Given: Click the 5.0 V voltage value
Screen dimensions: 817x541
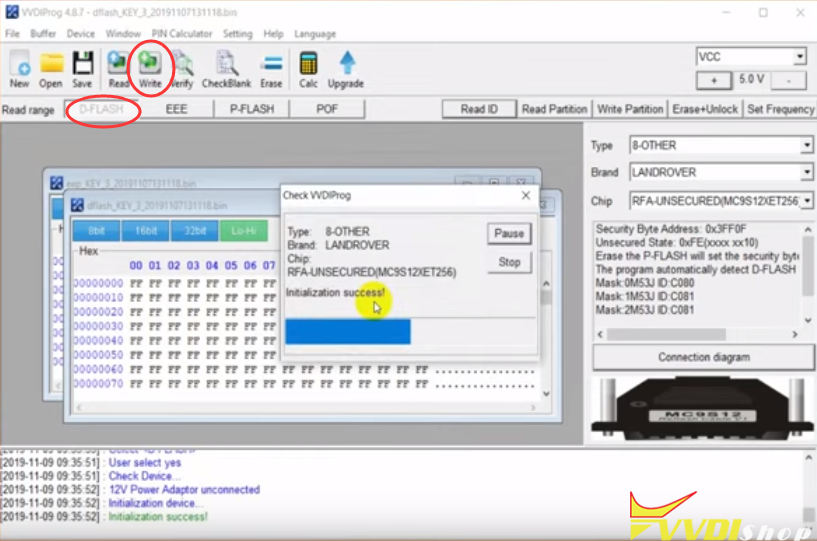Looking at the screenshot, I should (751, 79).
